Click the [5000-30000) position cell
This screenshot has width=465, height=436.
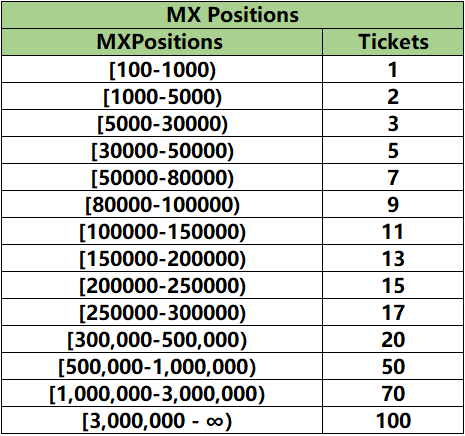tap(162, 123)
